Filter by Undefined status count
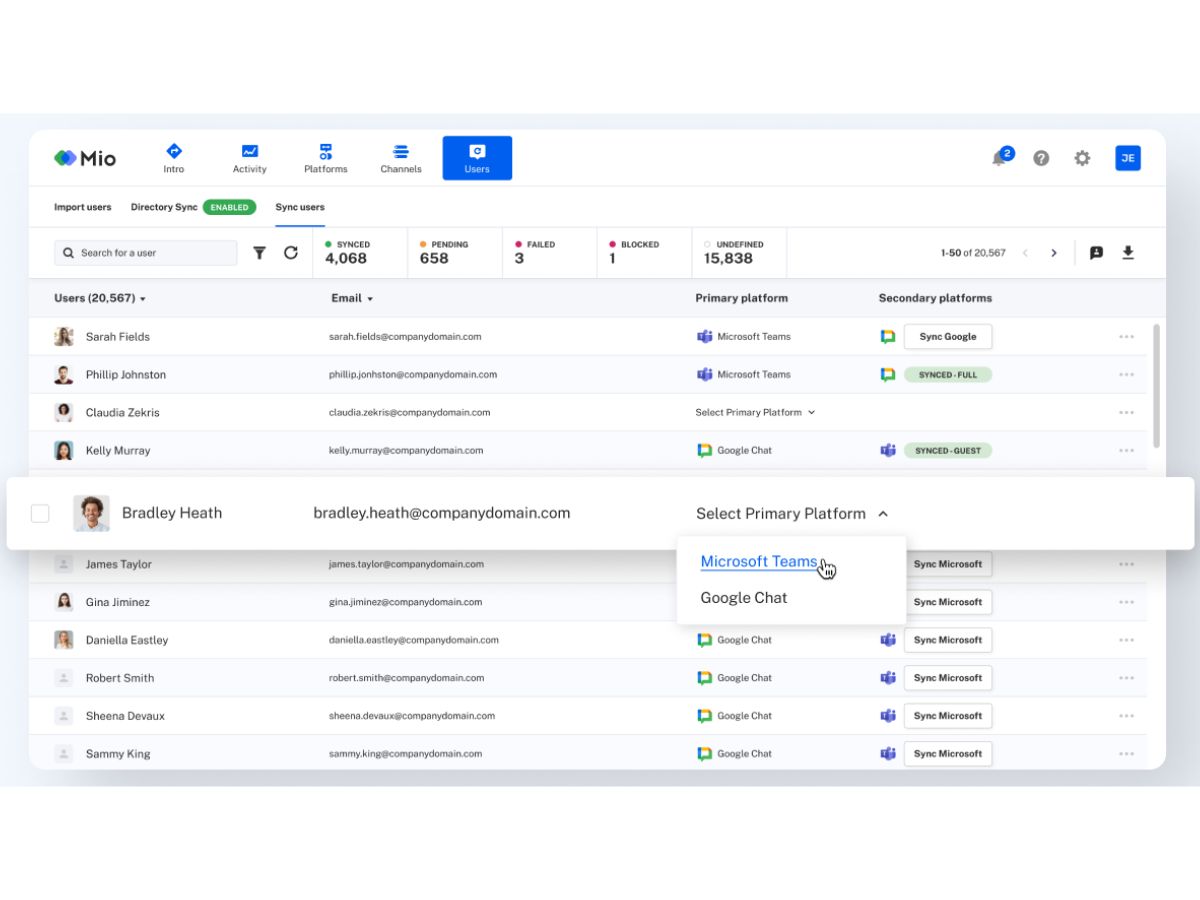1200x900 pixels. 739,252
